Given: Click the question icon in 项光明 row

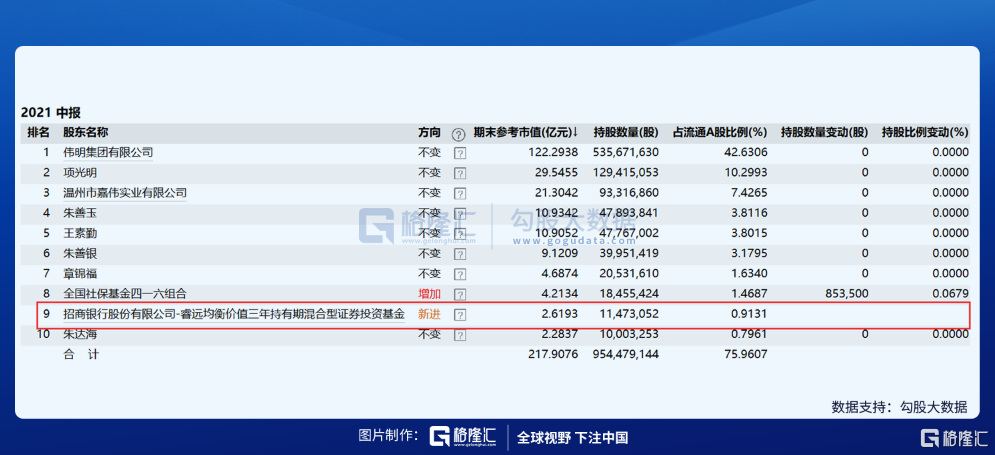Looking at the screenshot, I should coord(460,173).
